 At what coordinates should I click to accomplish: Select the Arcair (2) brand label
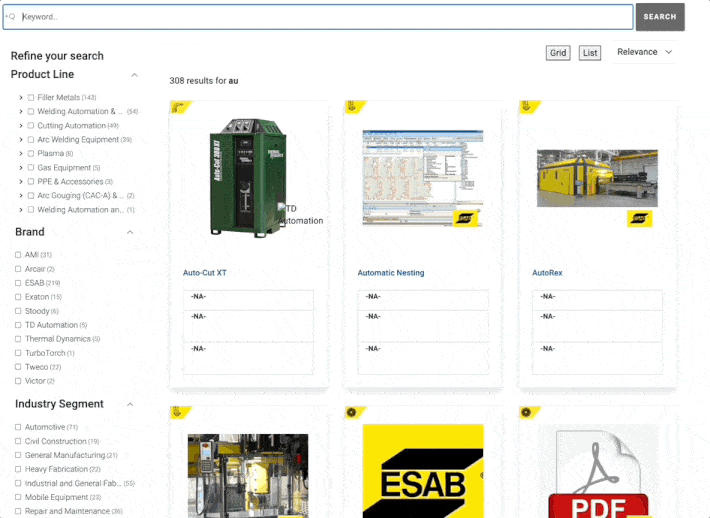coord(39,269)
